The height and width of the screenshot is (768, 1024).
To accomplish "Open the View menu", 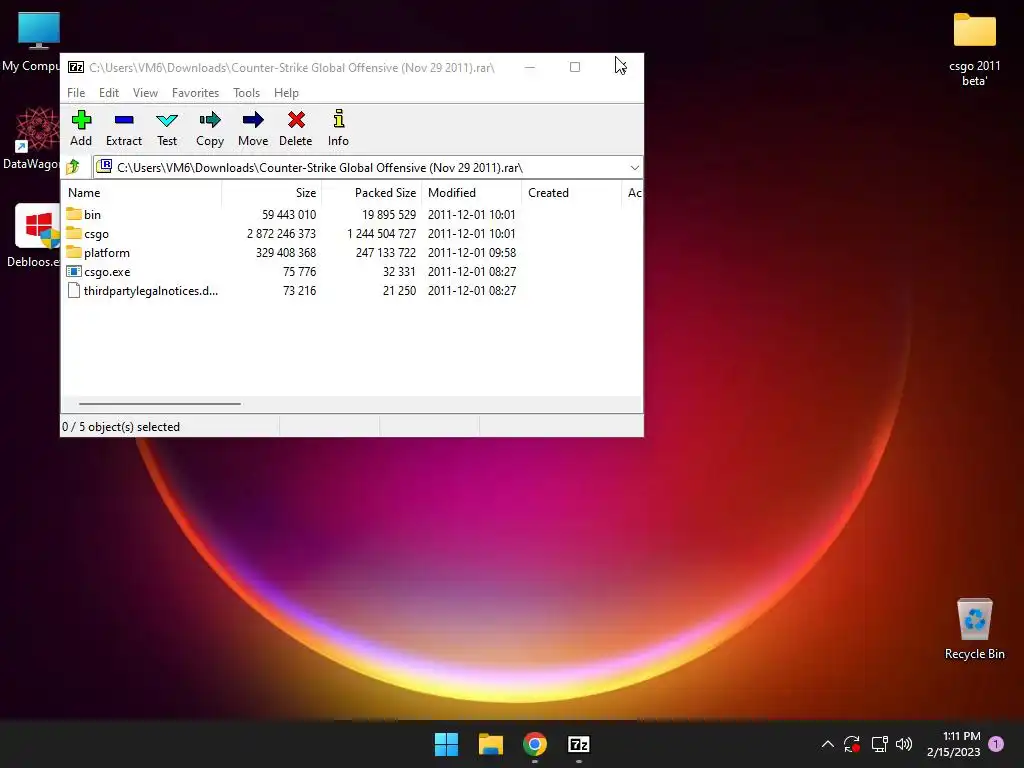I will coord(145,93).
